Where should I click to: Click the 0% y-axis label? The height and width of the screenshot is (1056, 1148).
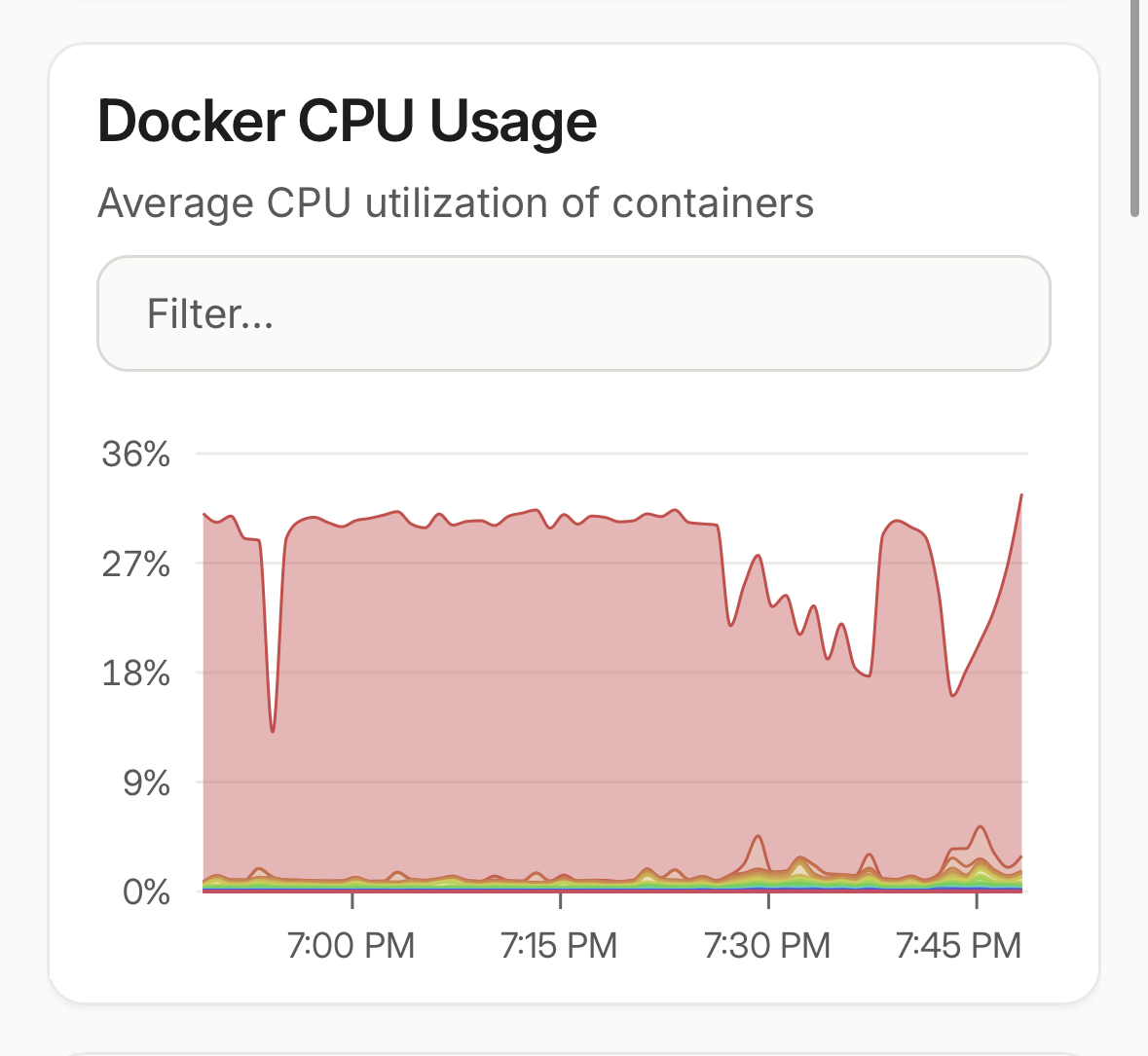point(147,892)
